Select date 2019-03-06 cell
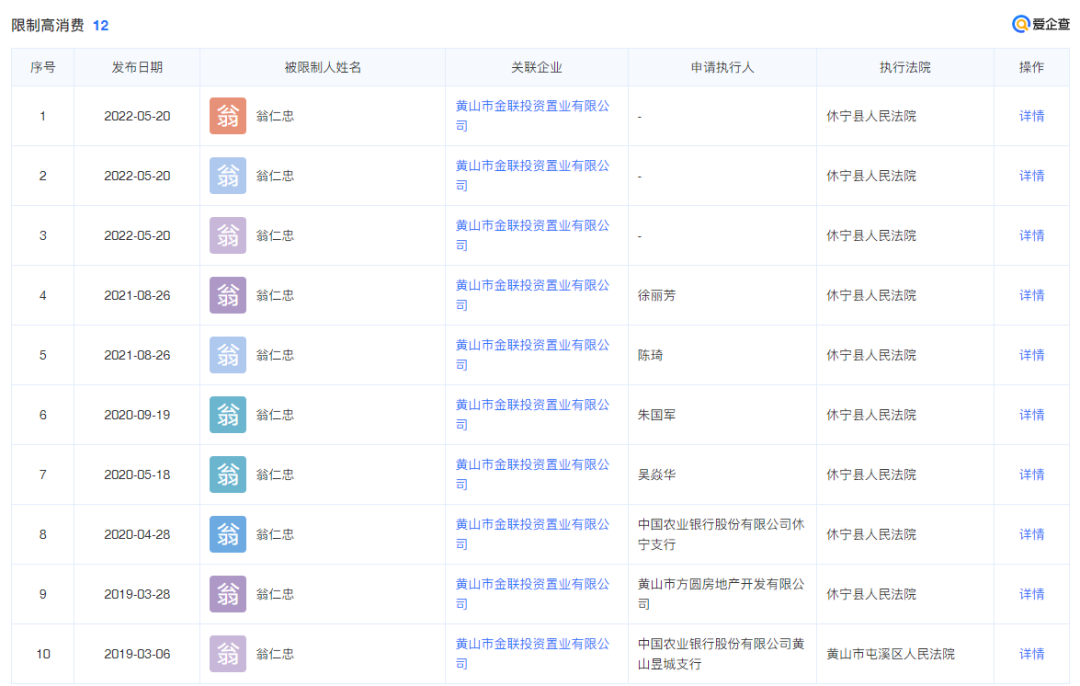Screen dimensions: 1080x686 point(137,654)
